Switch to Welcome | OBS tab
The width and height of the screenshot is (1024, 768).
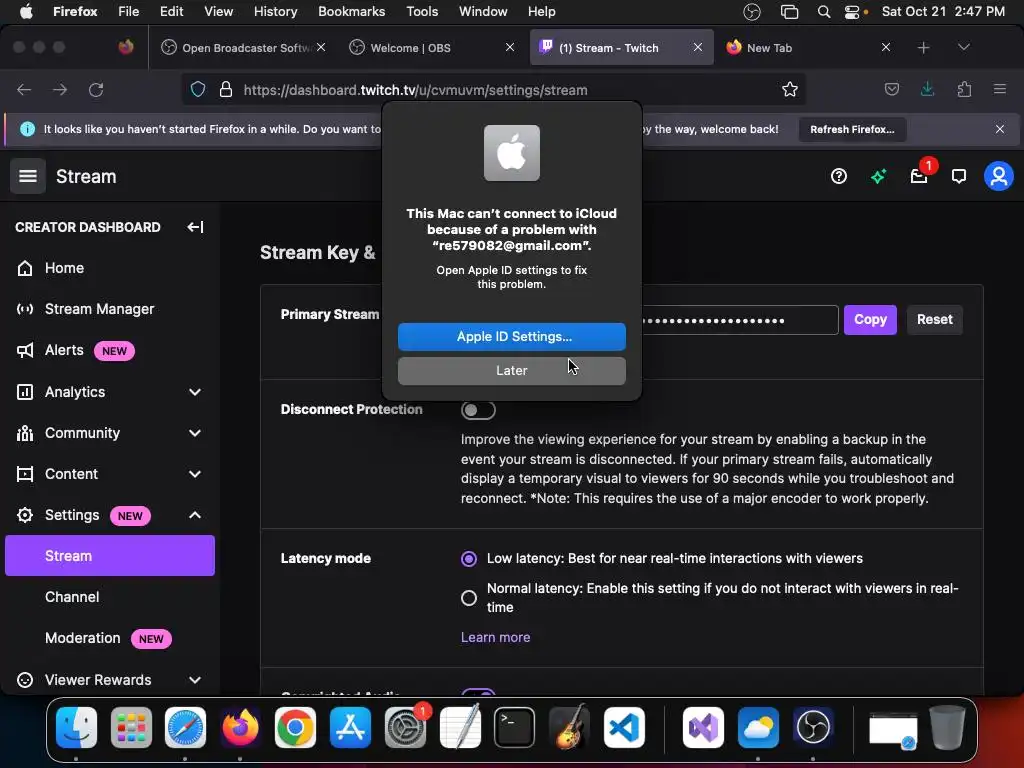pos(431,48)
